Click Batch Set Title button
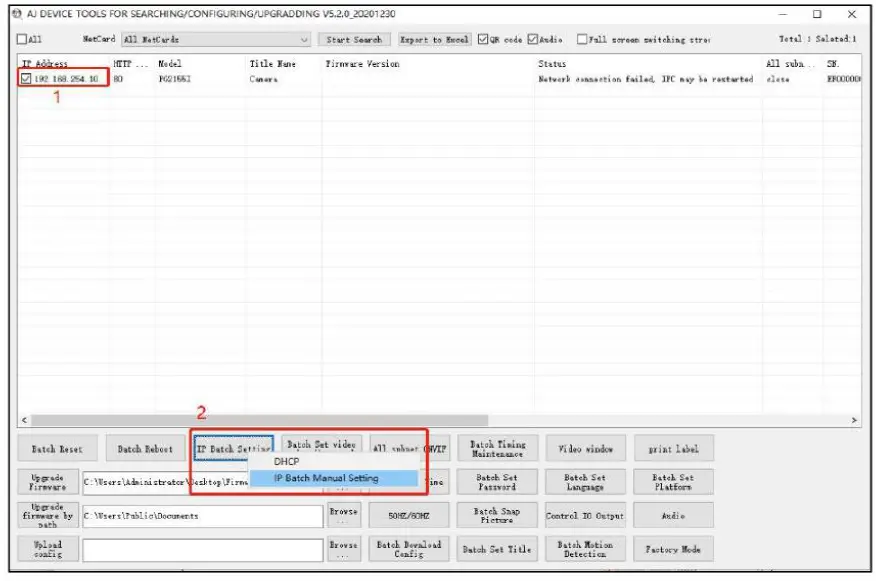This screenshot has width=876, height=581. (x=497, y=549)
